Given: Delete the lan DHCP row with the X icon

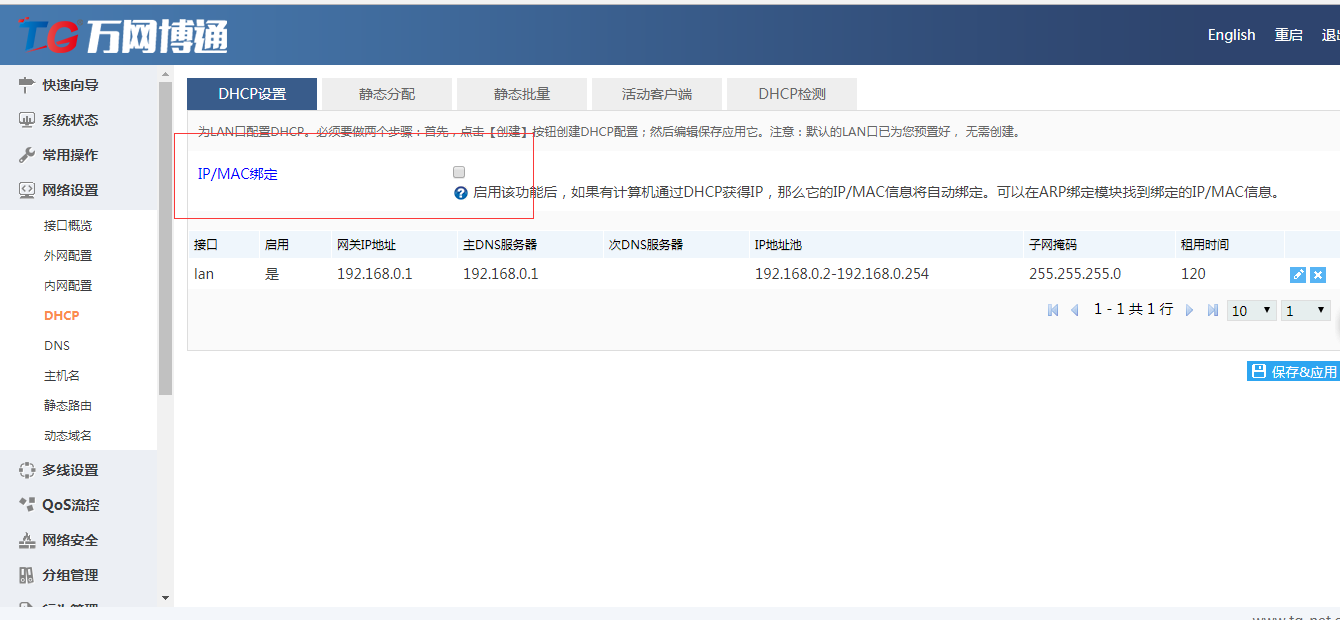Looking at the screenshot, I should coord(1318,275).
